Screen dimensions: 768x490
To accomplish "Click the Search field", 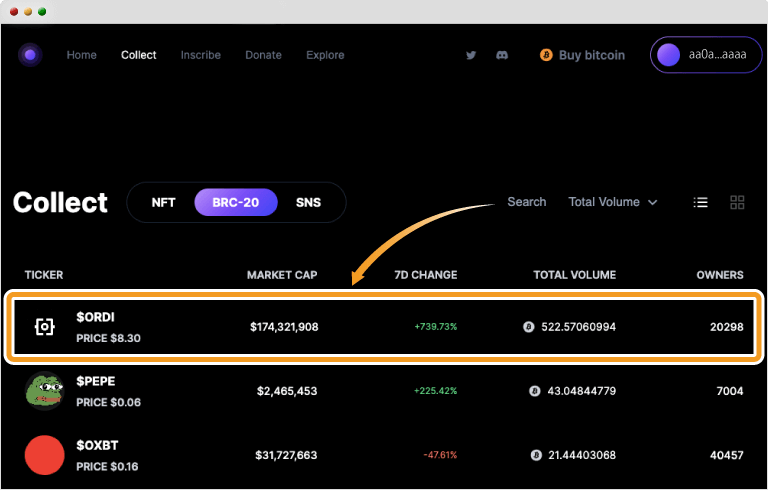I will 526,202.
